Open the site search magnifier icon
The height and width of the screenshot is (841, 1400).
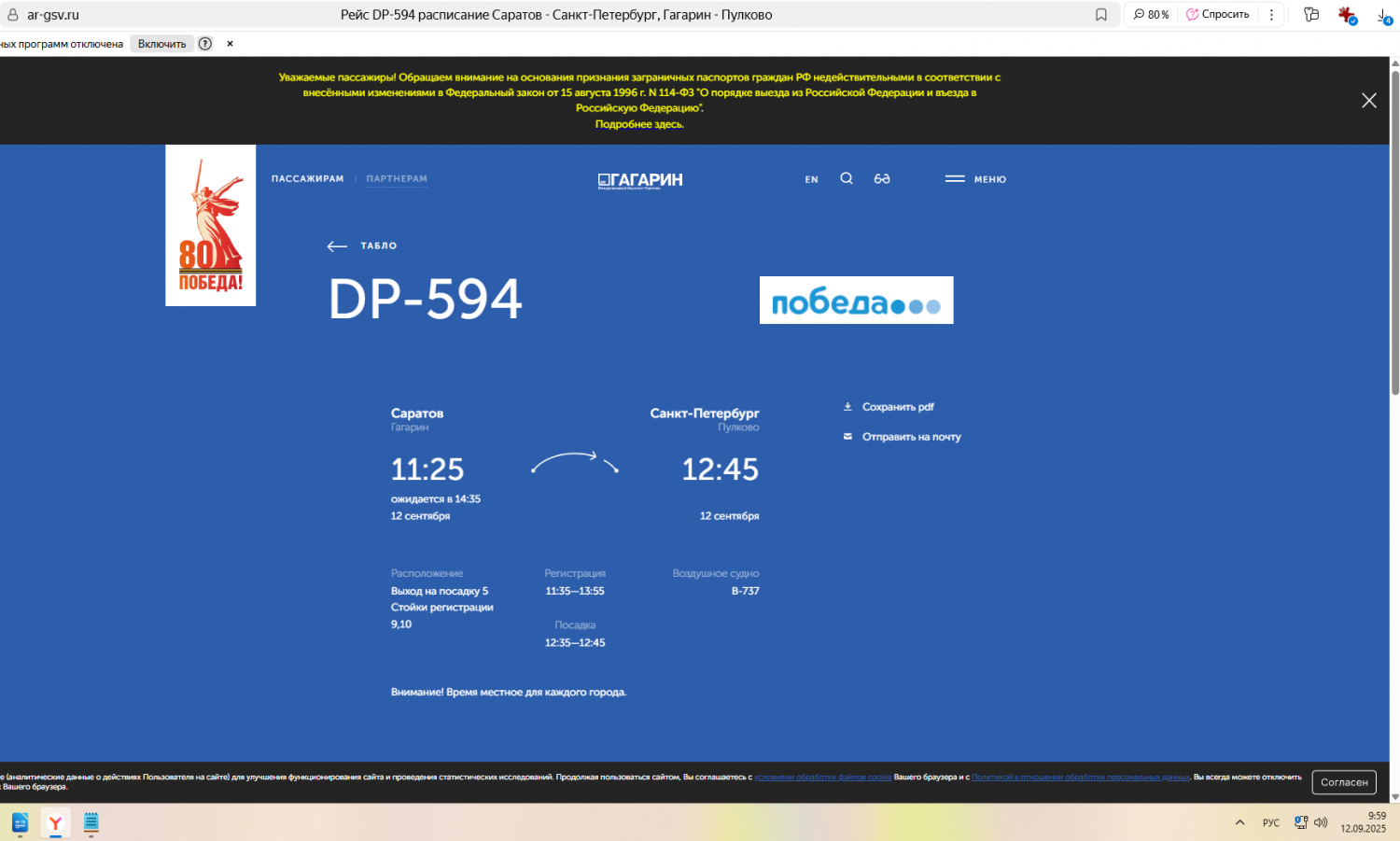[x=847, y=179]
